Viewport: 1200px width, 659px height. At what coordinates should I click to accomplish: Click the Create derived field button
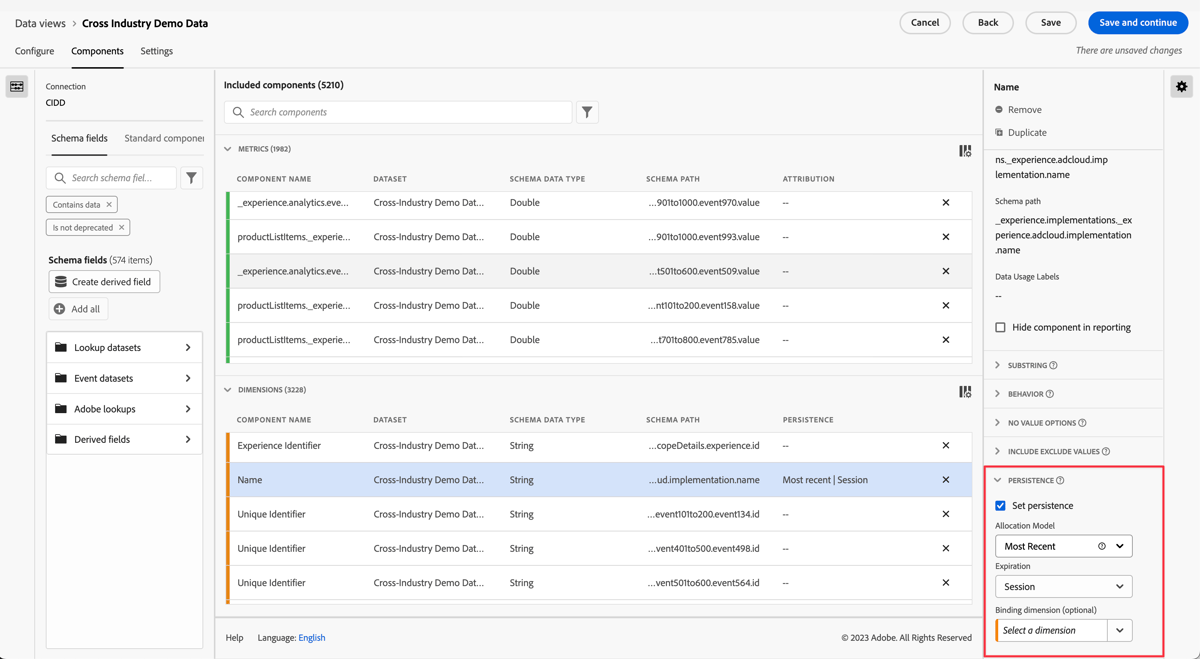point(104,281)
